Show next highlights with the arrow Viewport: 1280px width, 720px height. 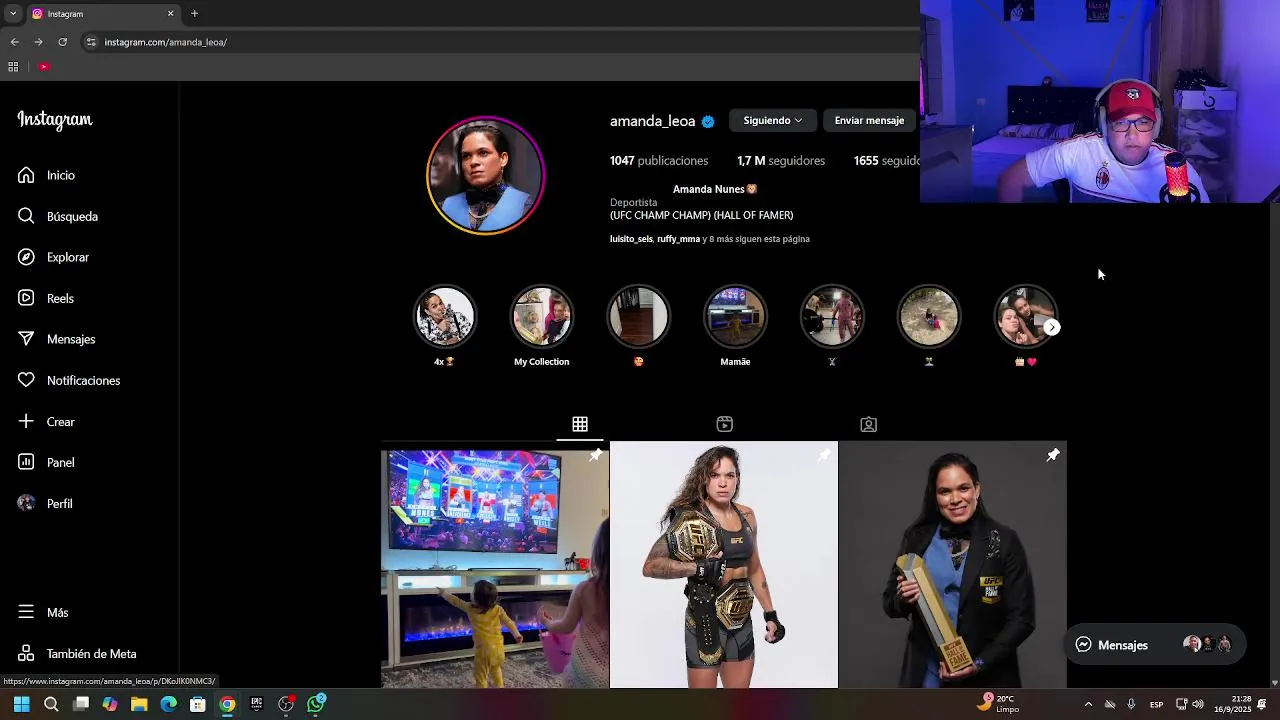pyautogui.click(x=1051, y=327)
